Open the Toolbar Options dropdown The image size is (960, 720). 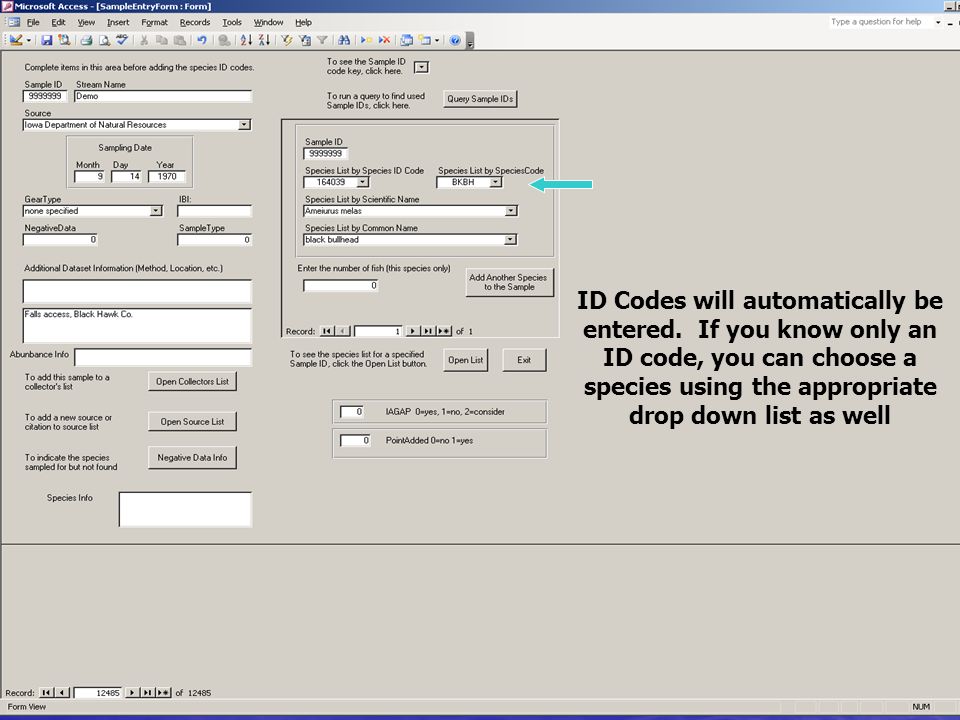pos(470,41)
